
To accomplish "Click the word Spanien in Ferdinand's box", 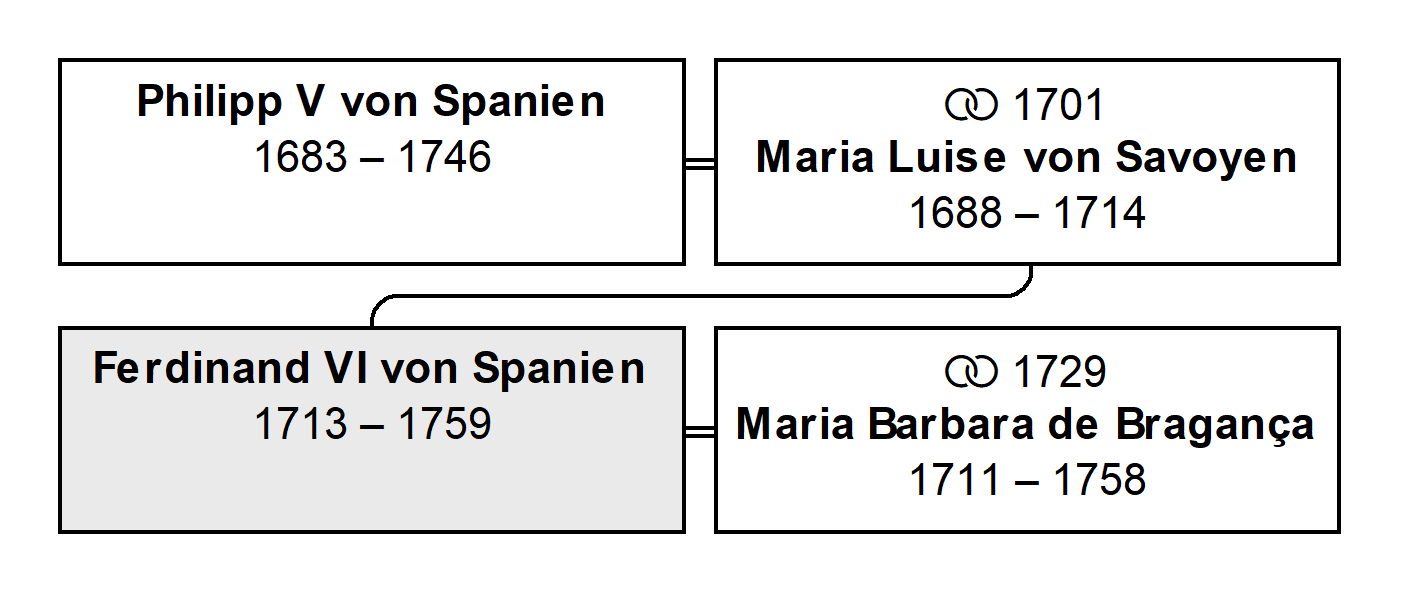I will [559, 371].
